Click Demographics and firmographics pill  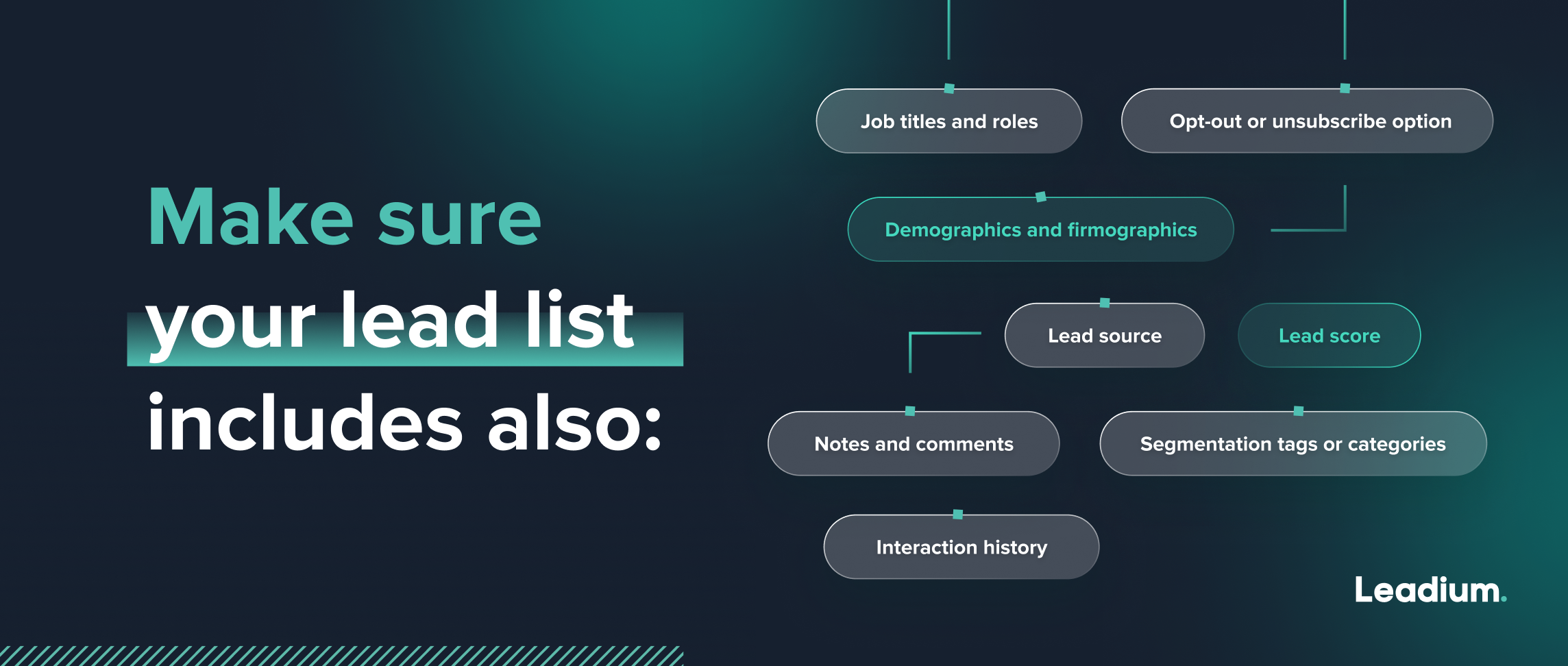coord(1041,230)
